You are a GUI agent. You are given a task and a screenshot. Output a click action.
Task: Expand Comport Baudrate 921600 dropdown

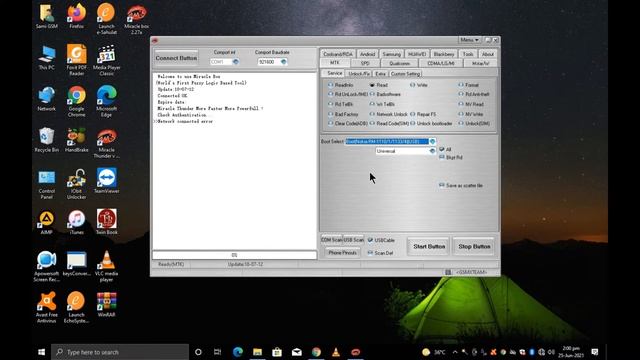(x=284, y=62)
